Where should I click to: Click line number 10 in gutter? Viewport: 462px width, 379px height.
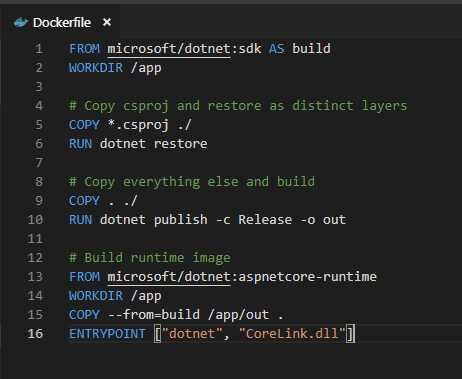point(35,220)
